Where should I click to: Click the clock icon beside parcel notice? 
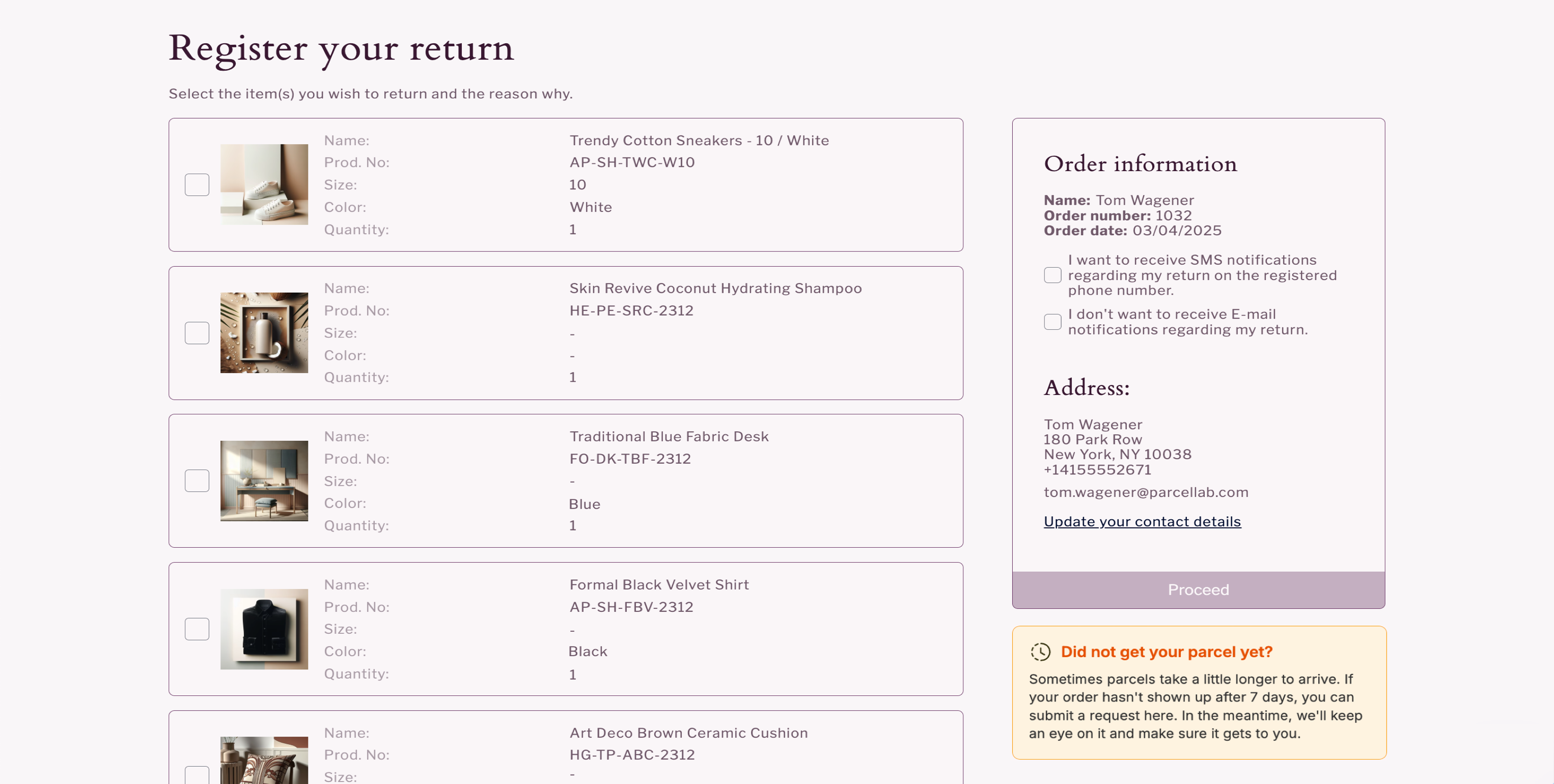[1040, 651]
